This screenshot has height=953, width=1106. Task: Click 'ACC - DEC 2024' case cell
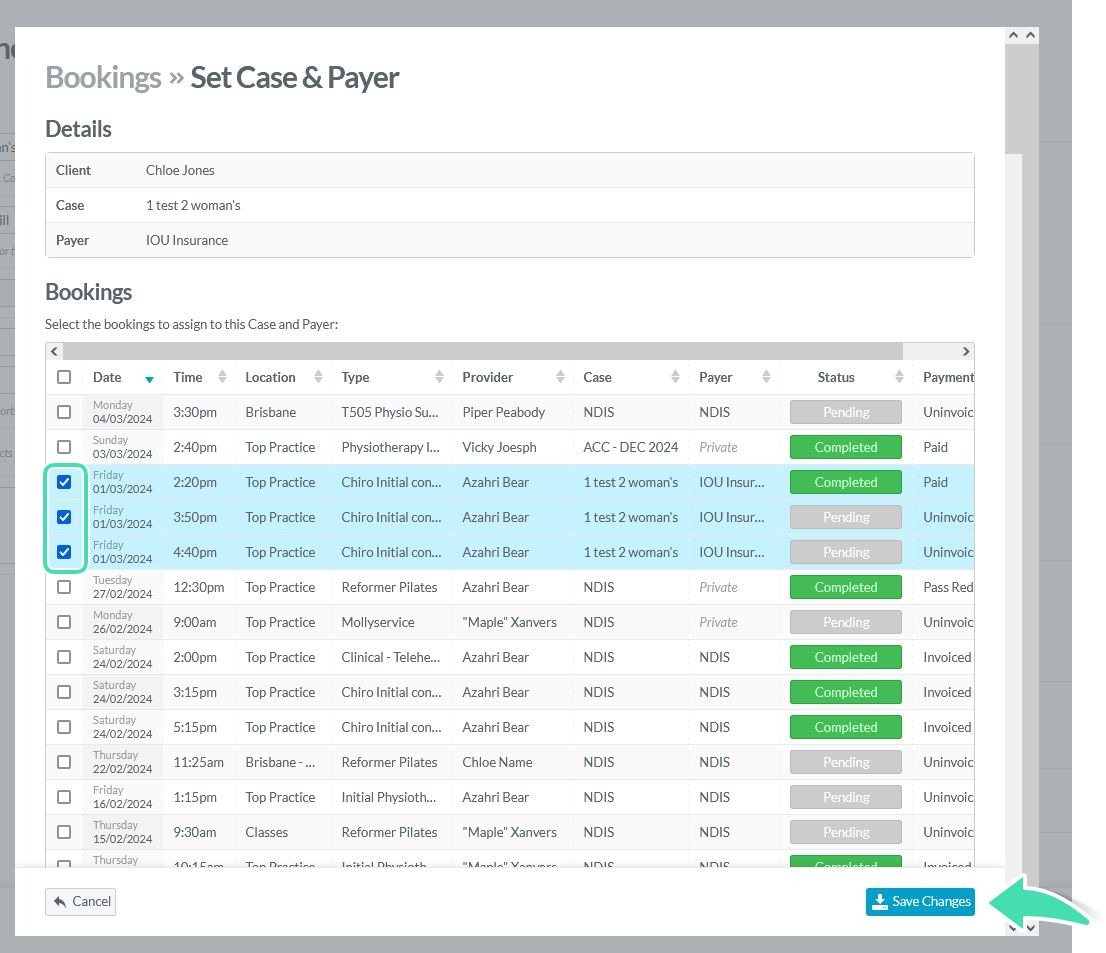point(631,447)
